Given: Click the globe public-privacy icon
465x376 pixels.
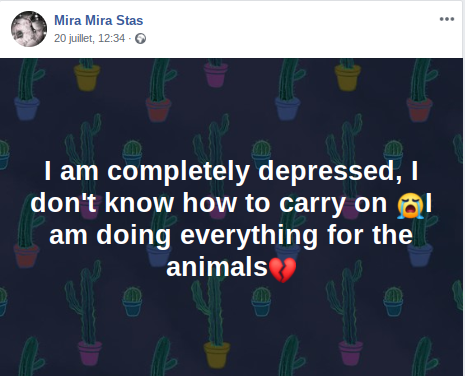Looking at the screenshot, I should pyautogui.click(x=140, y=39).
